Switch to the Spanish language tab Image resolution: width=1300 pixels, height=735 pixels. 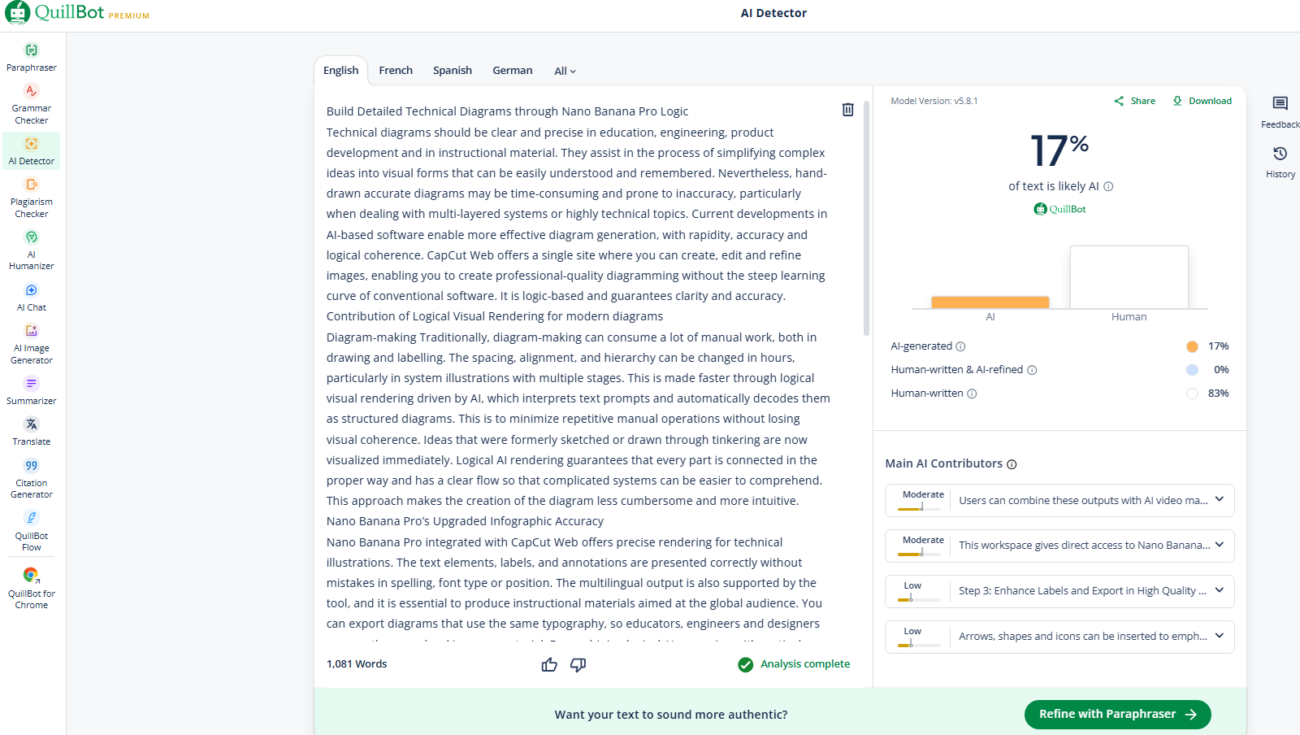[x=452, y=71]
